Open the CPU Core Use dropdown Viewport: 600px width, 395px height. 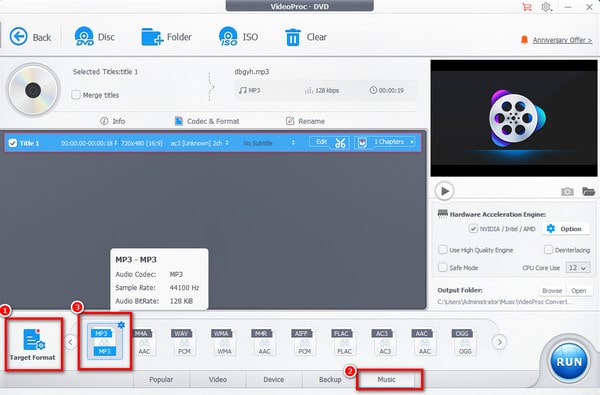(577, 268)
